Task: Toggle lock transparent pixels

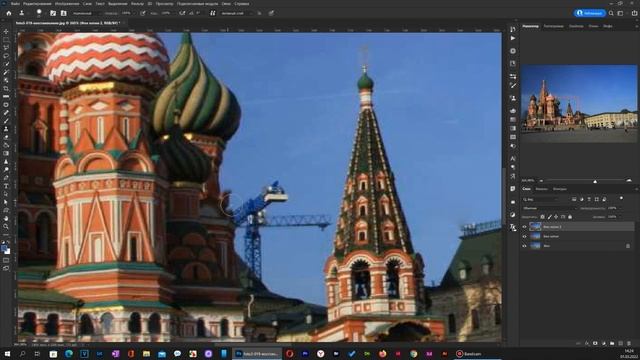Action: coord(542,217)
